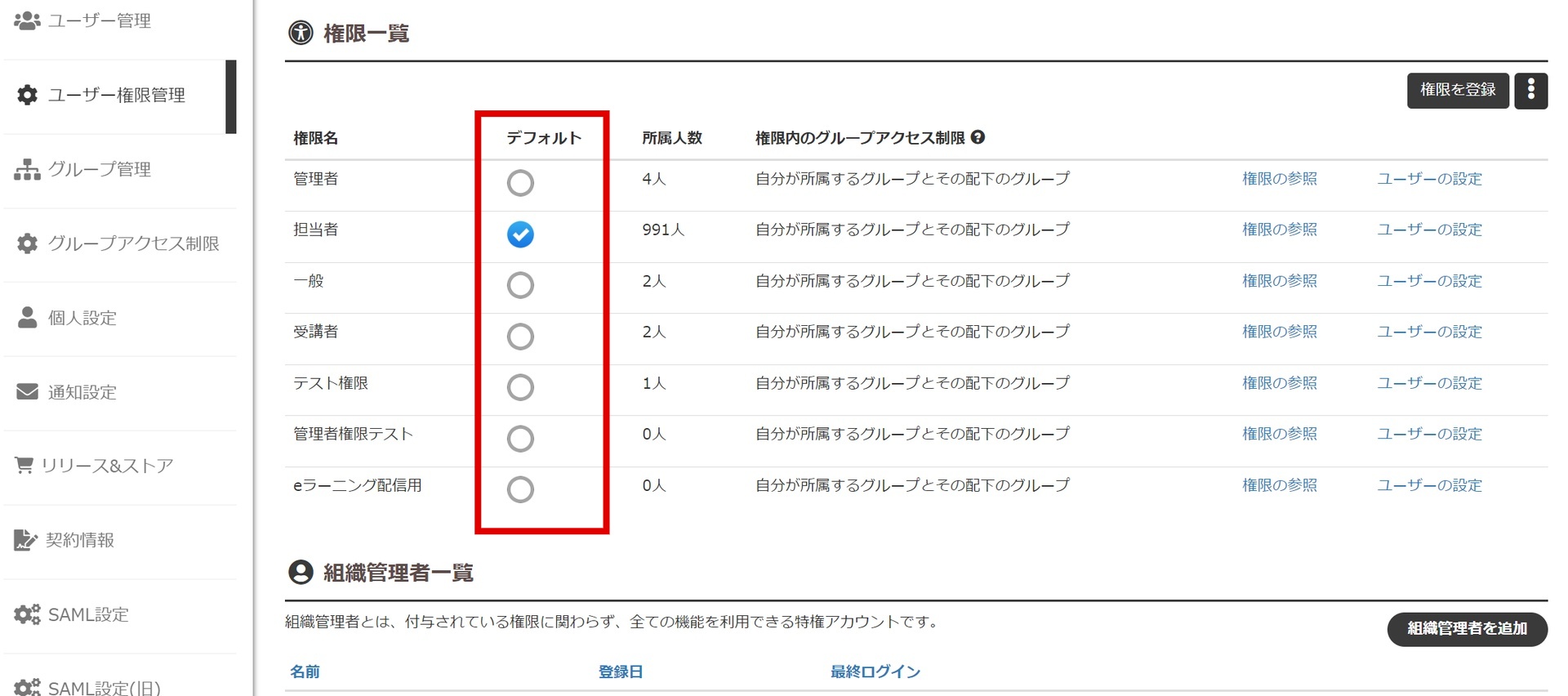Viewport: 1568px width, 696px height.
Task: Click the contract icon beside 契約情報
Action: 25,540
